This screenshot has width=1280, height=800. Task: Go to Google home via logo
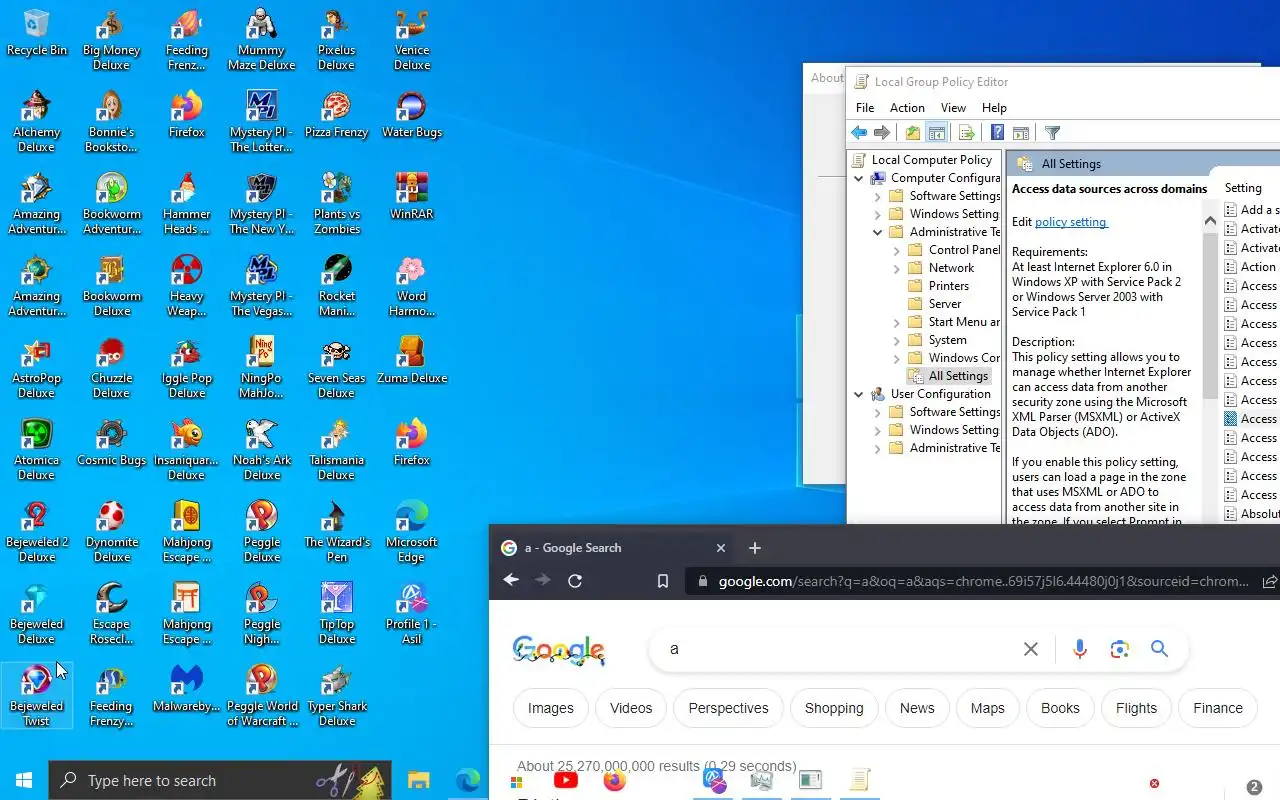(559, 650)
